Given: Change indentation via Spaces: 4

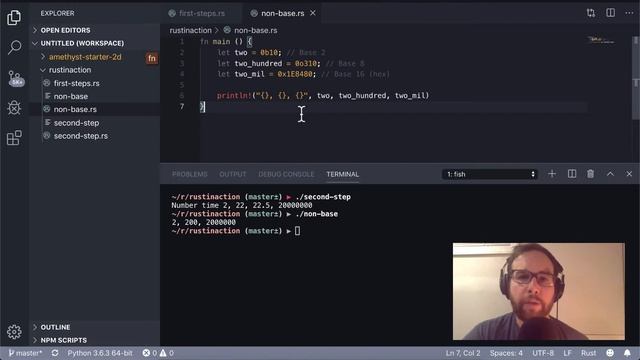Looking at the screenshot, I should pyautogui.click(x=506, y=353).
